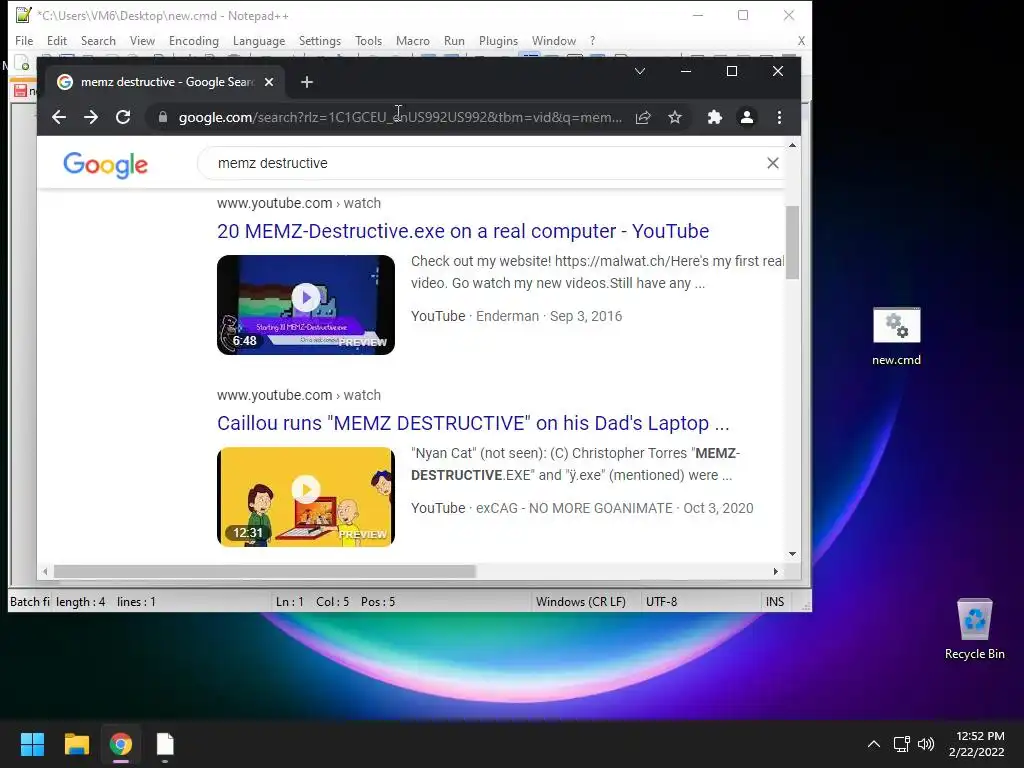Open Notepad++ Settings menu
This screenshot has height=768, width=1024.
click(319, 40)
